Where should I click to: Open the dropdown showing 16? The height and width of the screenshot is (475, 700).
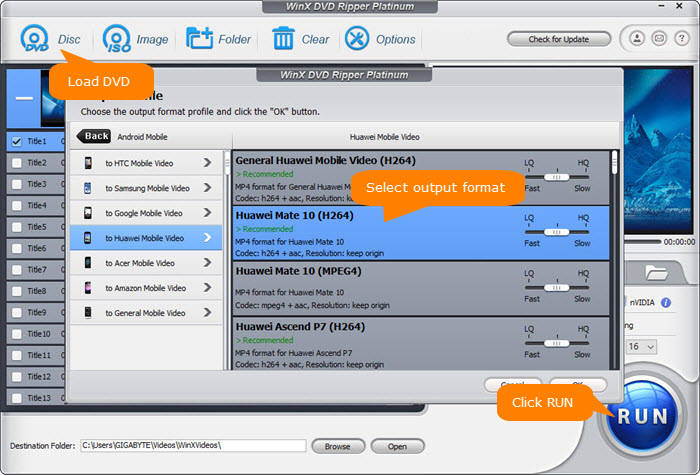(641, 346)
